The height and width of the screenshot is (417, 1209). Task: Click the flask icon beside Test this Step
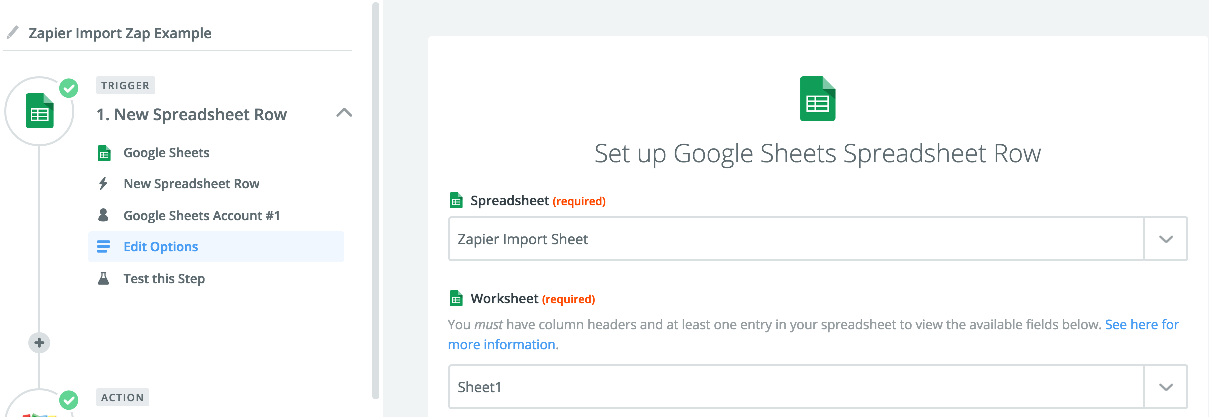[x=103, y=278]
